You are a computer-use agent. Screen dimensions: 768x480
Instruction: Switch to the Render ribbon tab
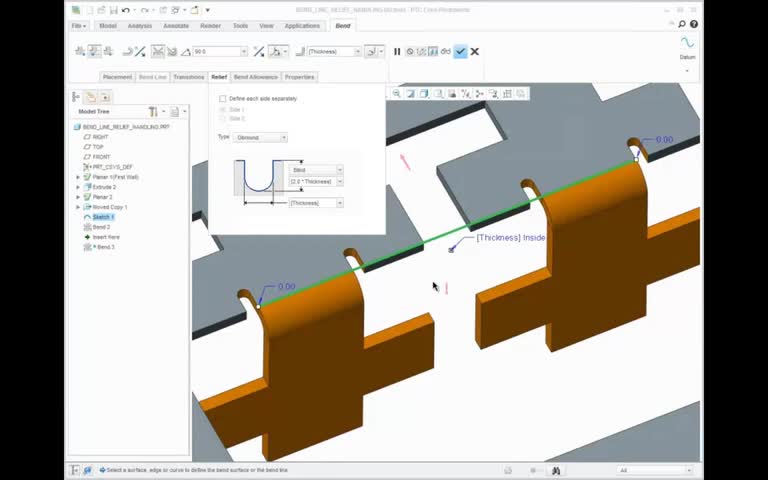210,25
